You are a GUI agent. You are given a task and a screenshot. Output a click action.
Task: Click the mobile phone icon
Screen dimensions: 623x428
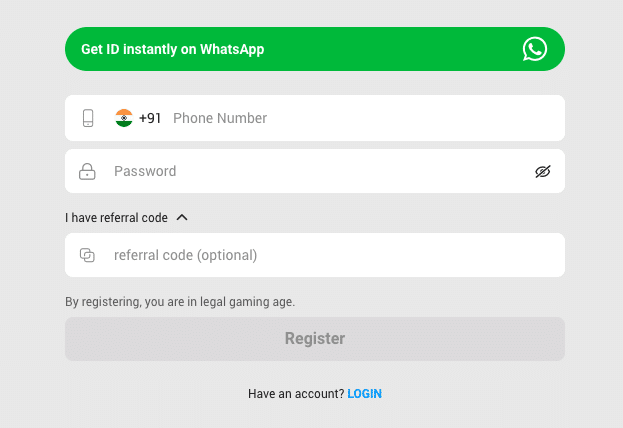tap(88, 118)
